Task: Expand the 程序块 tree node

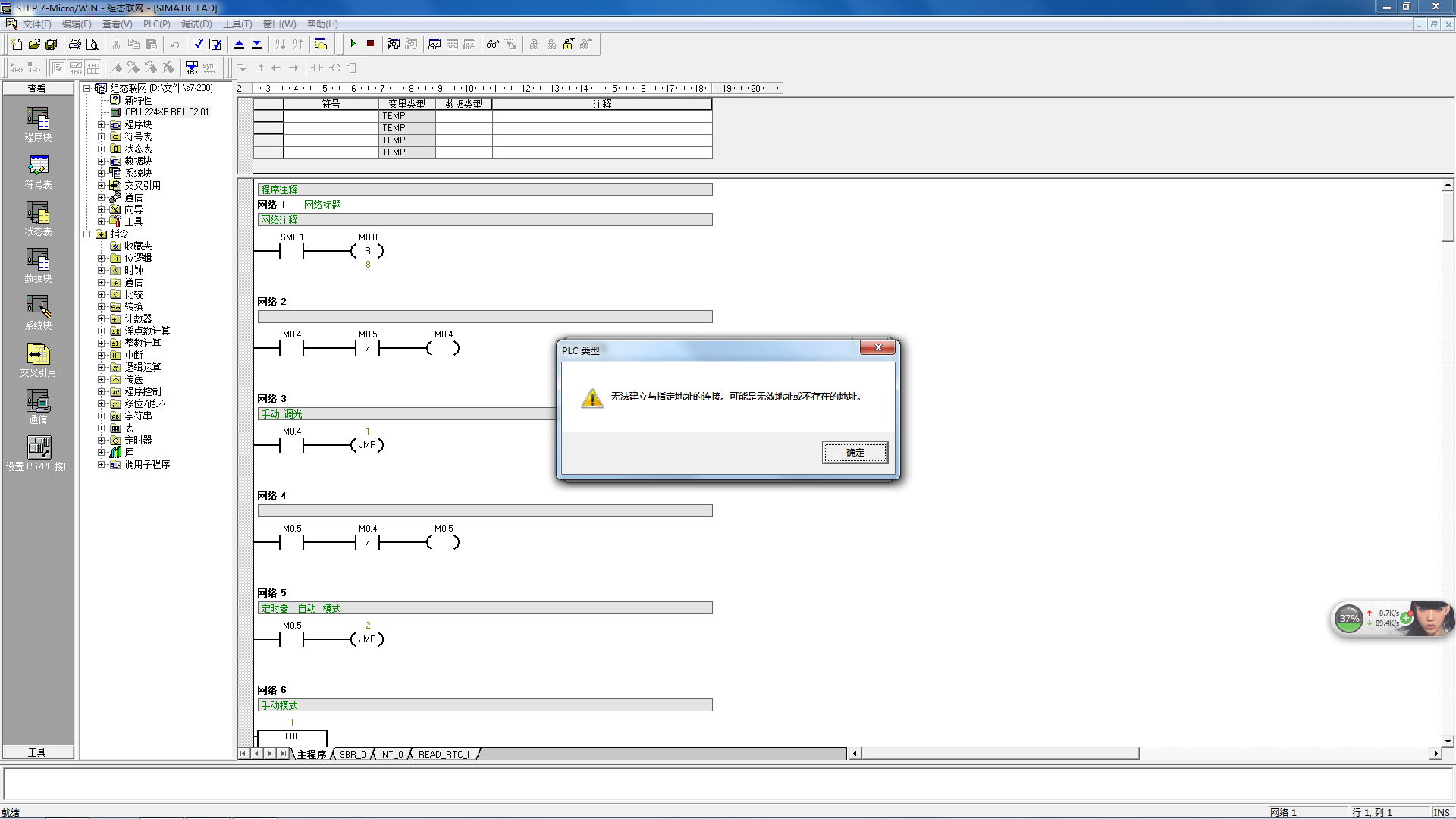Action: coord(101,124)
